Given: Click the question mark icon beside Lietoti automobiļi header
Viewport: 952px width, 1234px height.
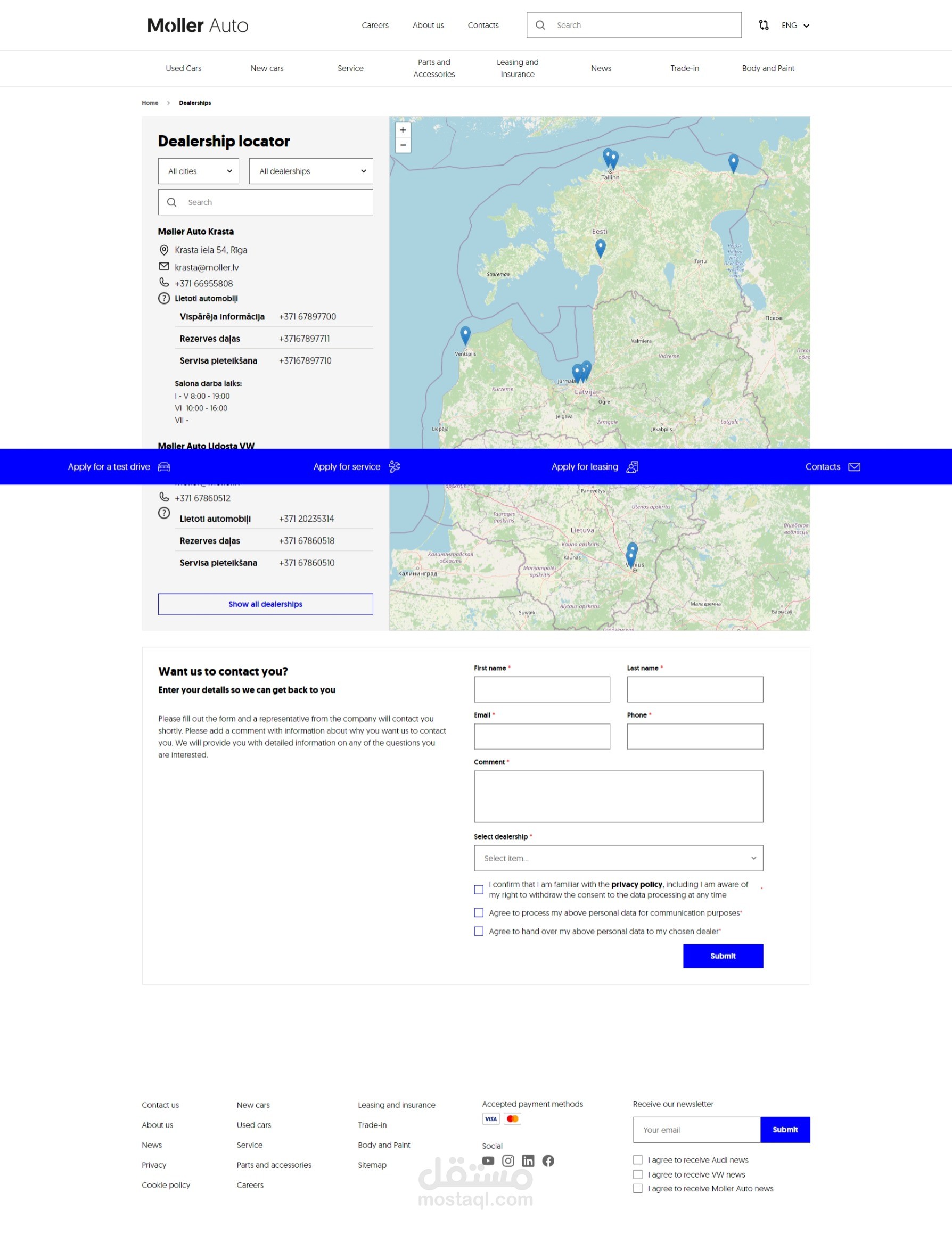Looking at the screenshot, I should tap(164, 298).
